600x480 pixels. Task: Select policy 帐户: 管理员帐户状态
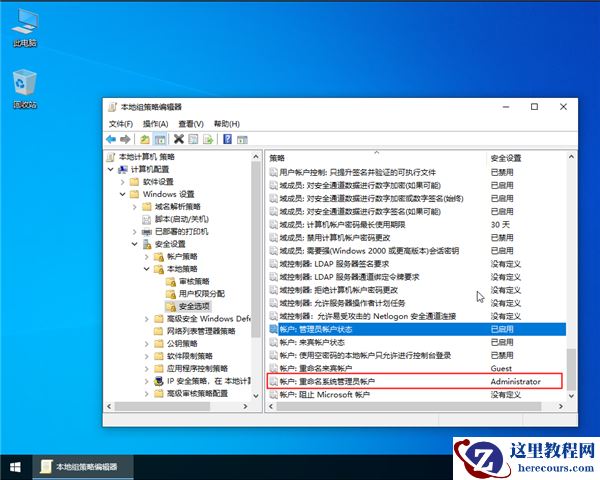point(416,329)
